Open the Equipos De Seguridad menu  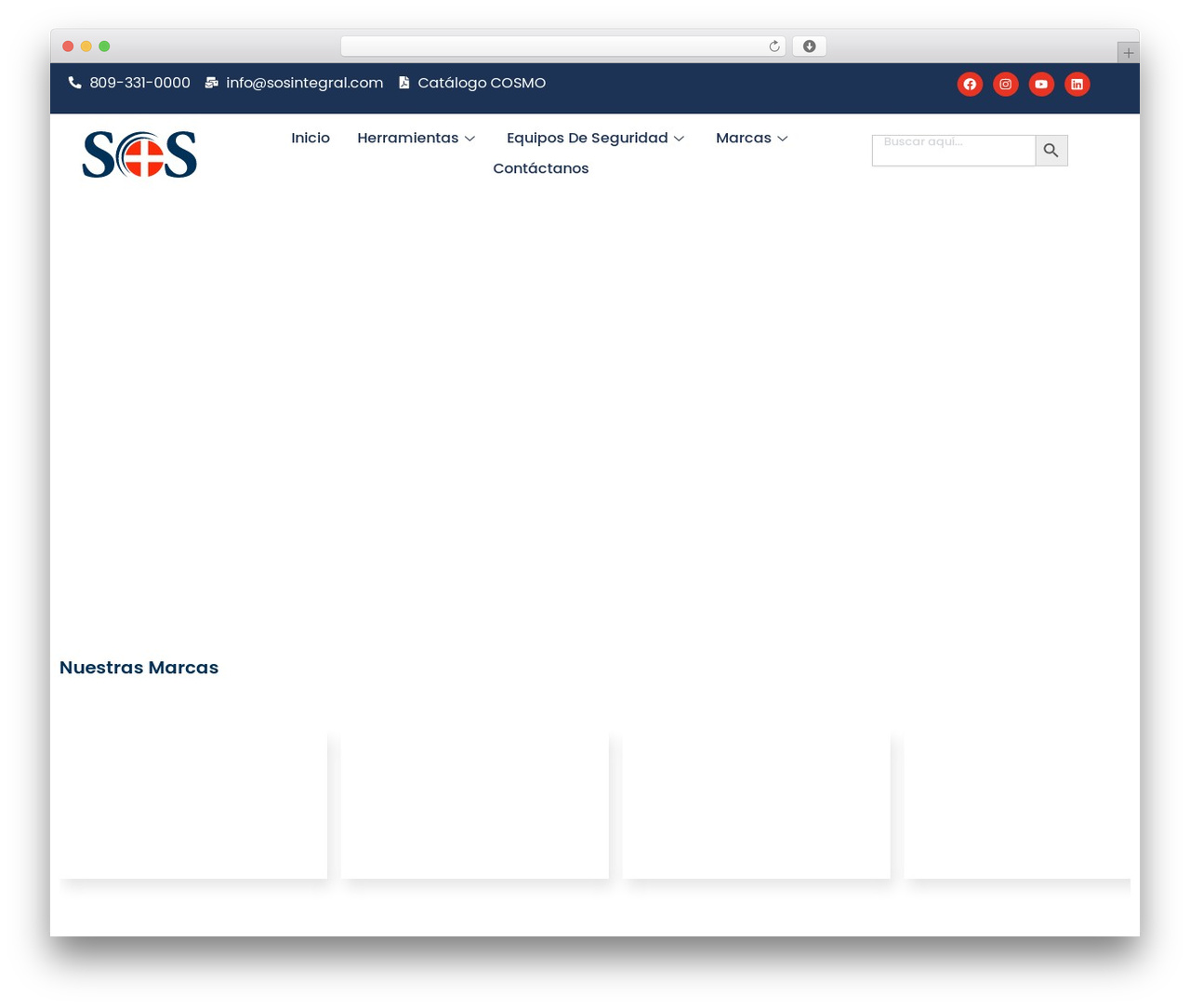tap(588, 138)
